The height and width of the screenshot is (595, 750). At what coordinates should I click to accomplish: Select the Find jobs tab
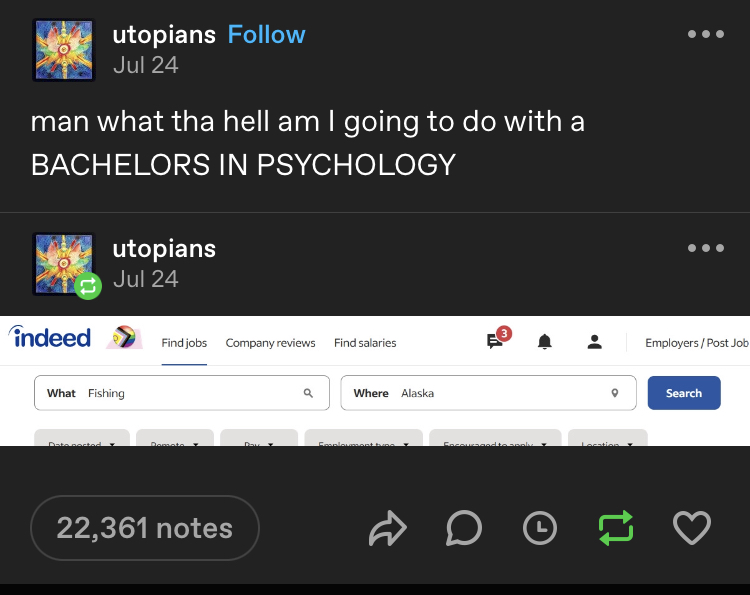coord(184,343)
